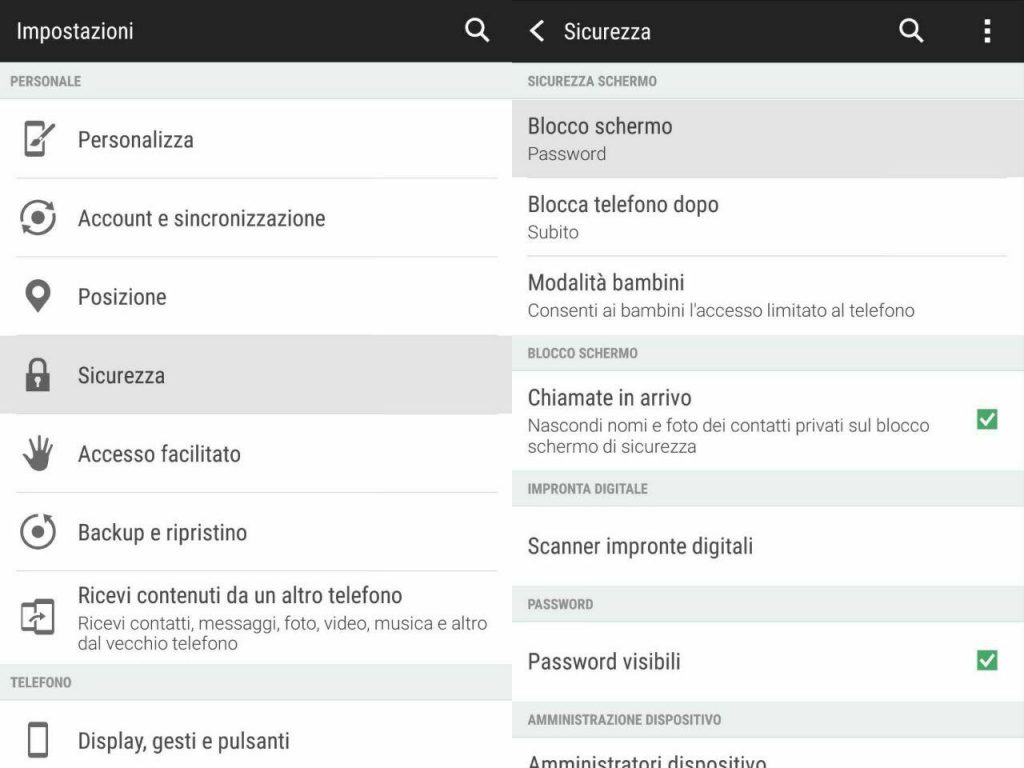Tap the Personalizza brush icon
The image size is (1024, 768).
point(39,138)
